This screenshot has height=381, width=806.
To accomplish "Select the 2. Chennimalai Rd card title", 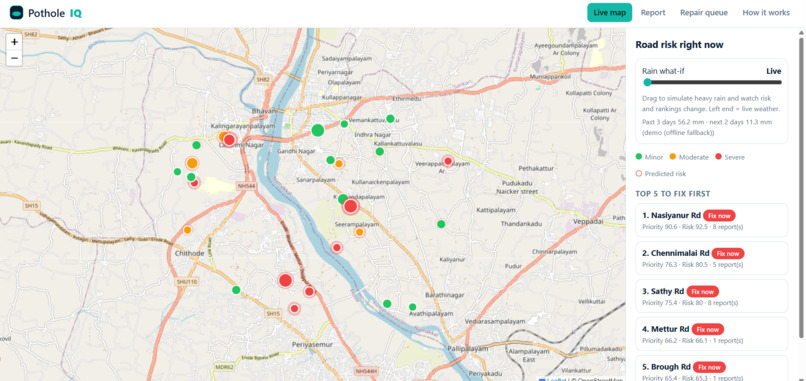I will (x=675, y=253).
